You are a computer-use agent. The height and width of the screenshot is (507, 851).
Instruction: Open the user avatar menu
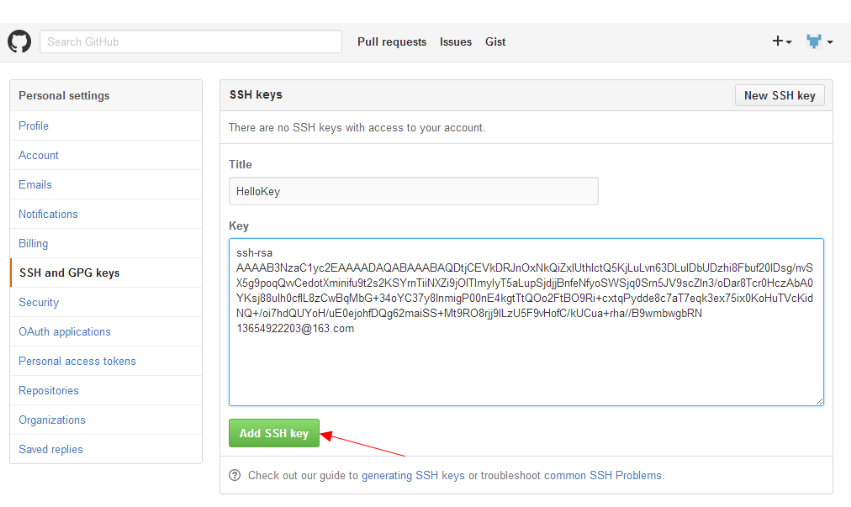(x=819, y=41)
